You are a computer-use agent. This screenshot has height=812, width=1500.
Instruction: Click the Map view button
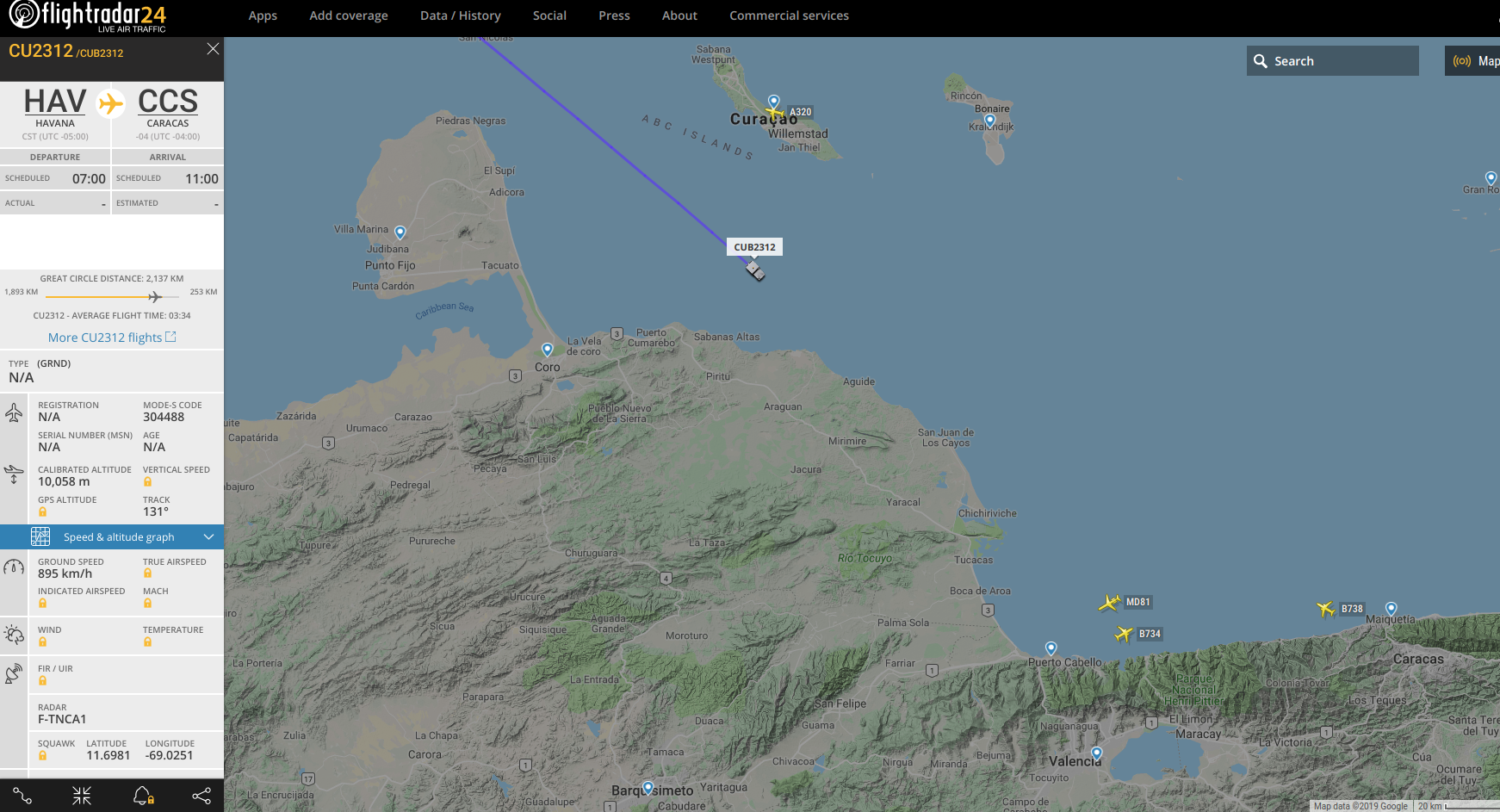tap(1474, 61)
